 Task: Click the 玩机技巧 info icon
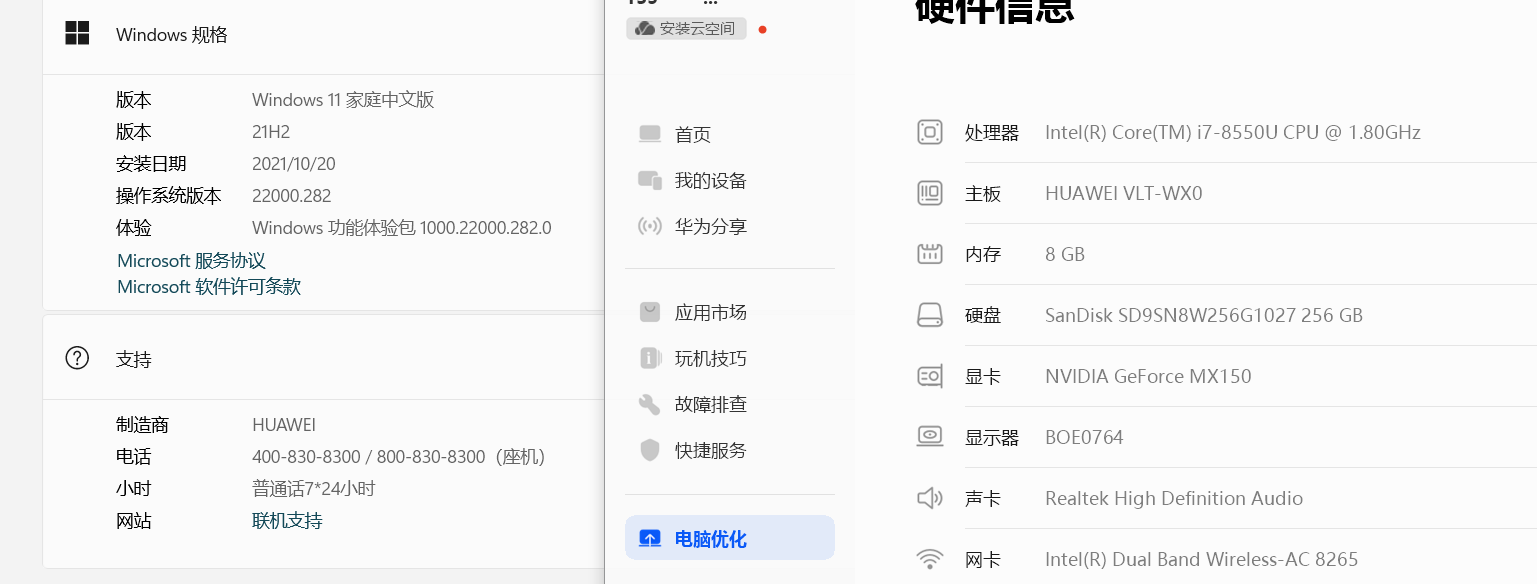[x=650, y=358]
